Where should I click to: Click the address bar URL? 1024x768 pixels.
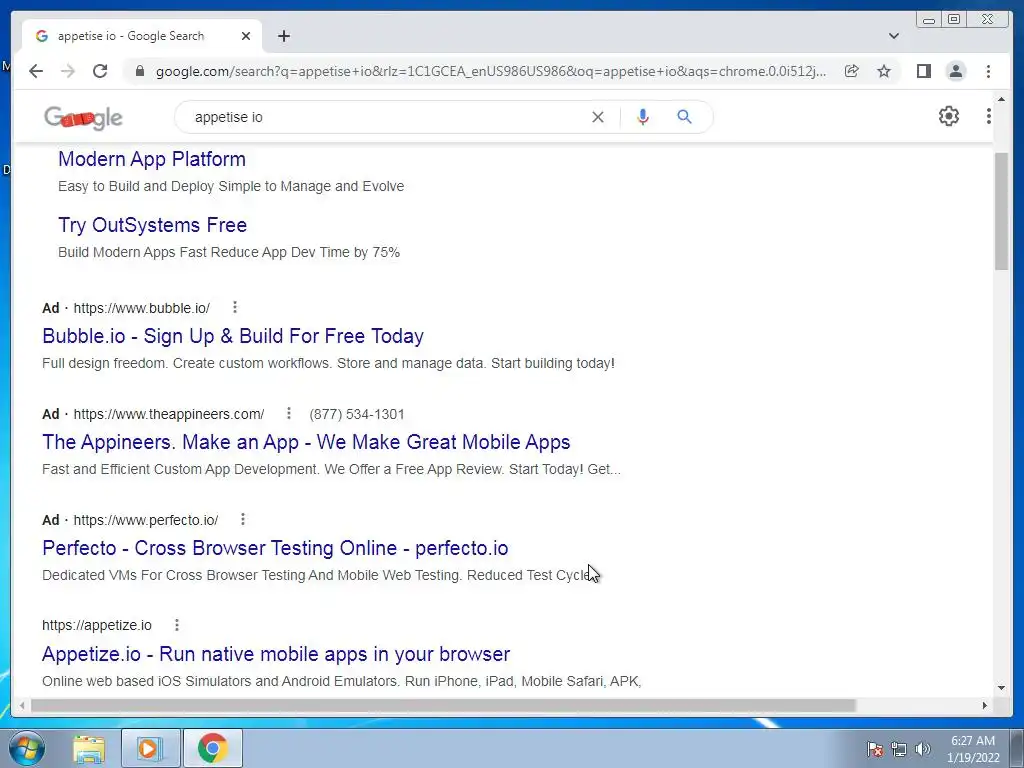coord(490,71)
